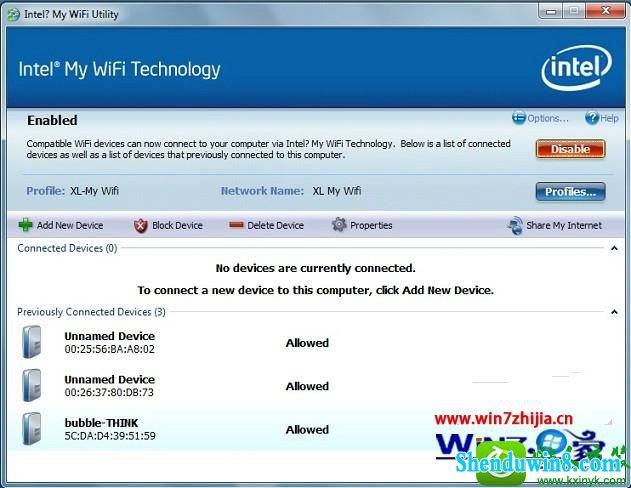
Task: Click Allowed status of bubble-THINK
Action: click(307, 430)
